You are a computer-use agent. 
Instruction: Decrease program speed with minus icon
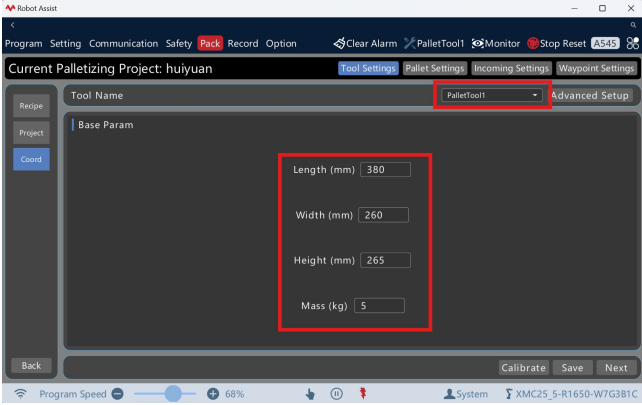tap(118, 394)
